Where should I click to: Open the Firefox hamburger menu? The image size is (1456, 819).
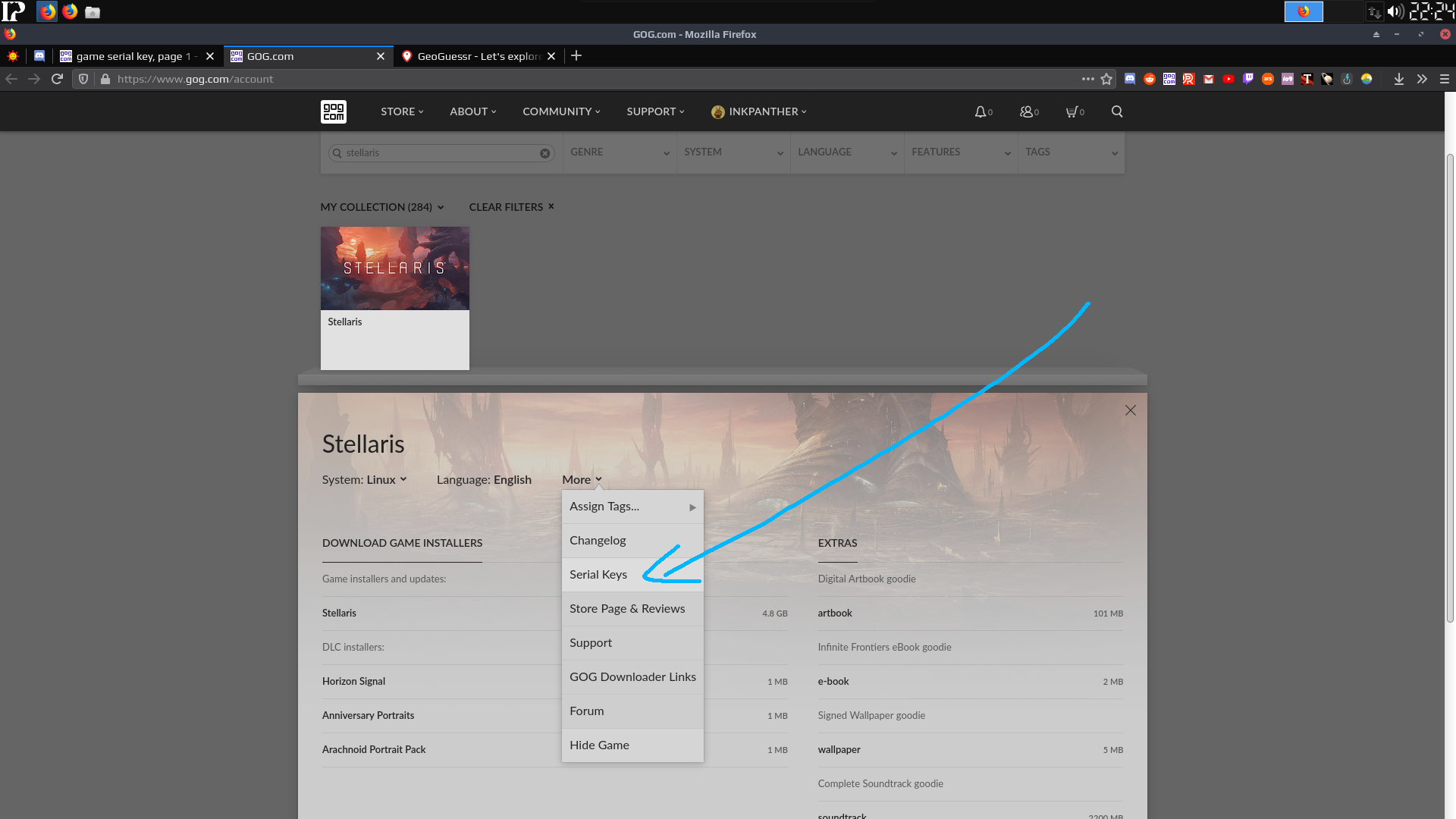1445,79
